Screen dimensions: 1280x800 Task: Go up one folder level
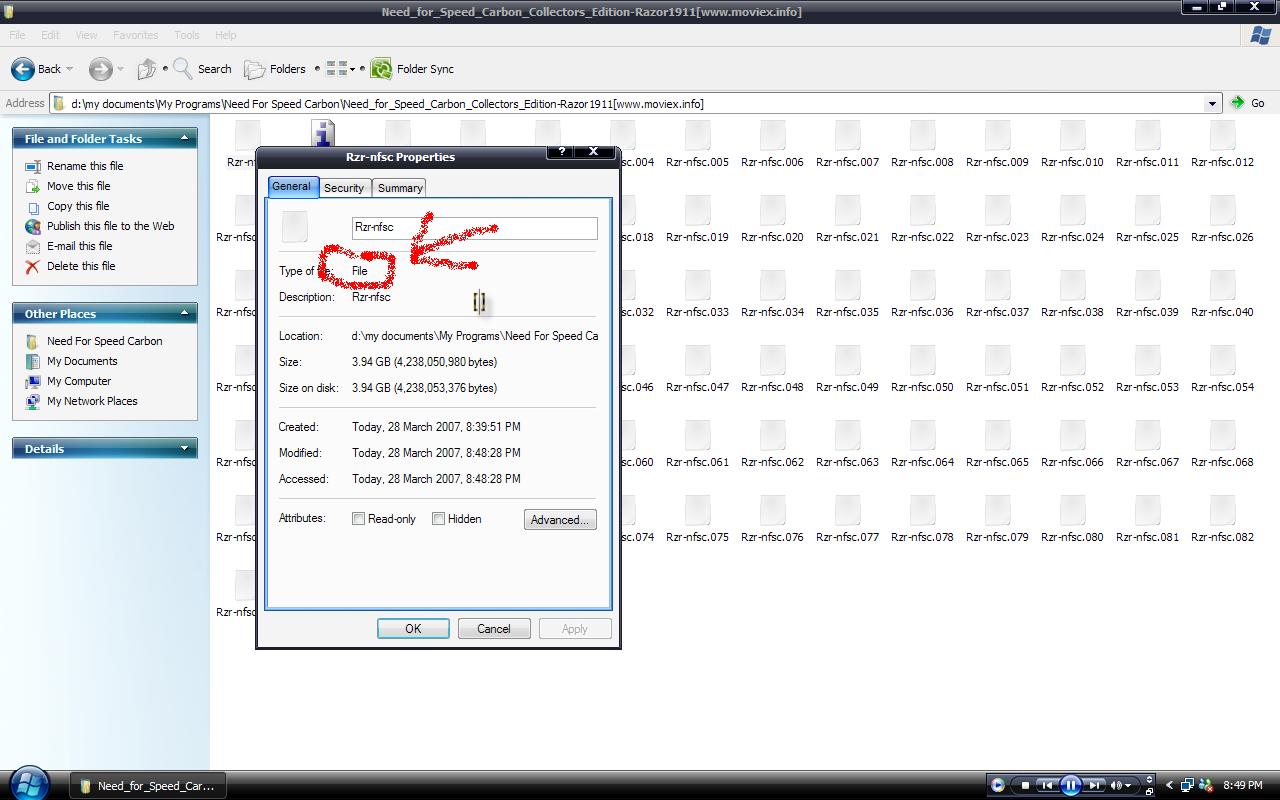click(x=147, y=69)
